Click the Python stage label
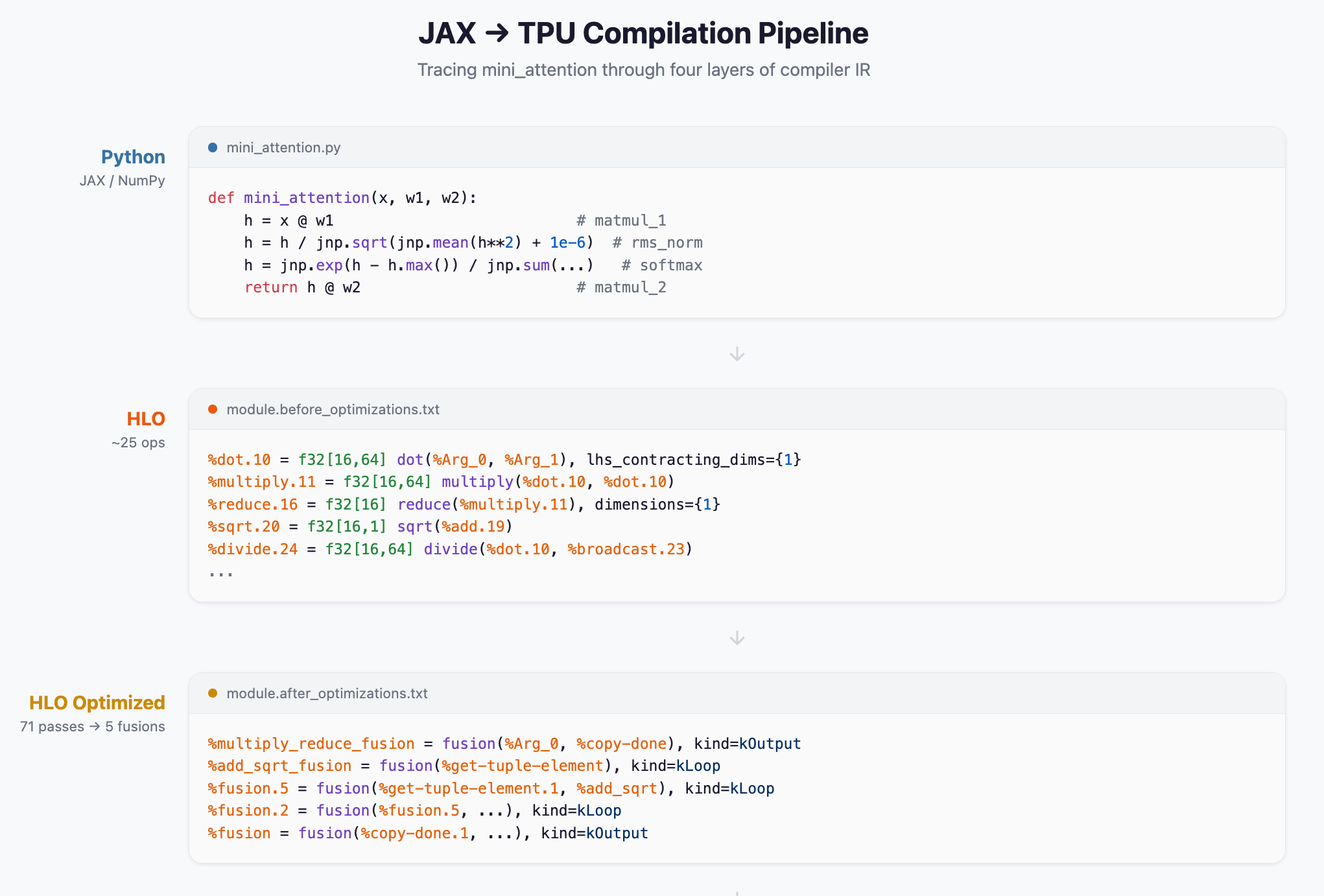The height and width of the screenshot is (896, 1324). pyautogui.click(x=133, y=157)
